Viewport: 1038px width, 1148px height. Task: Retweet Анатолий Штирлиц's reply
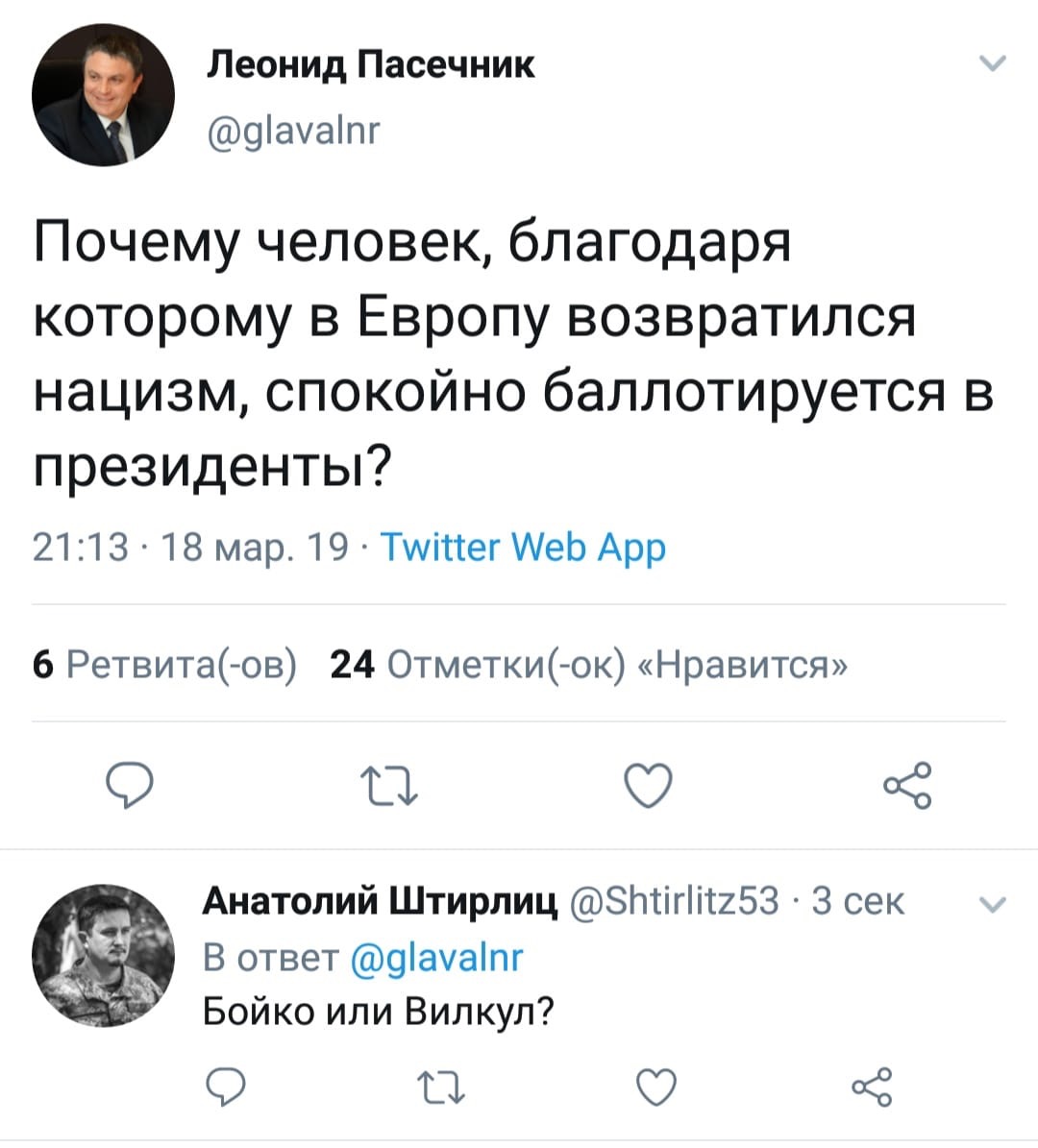pos(441,1088)
